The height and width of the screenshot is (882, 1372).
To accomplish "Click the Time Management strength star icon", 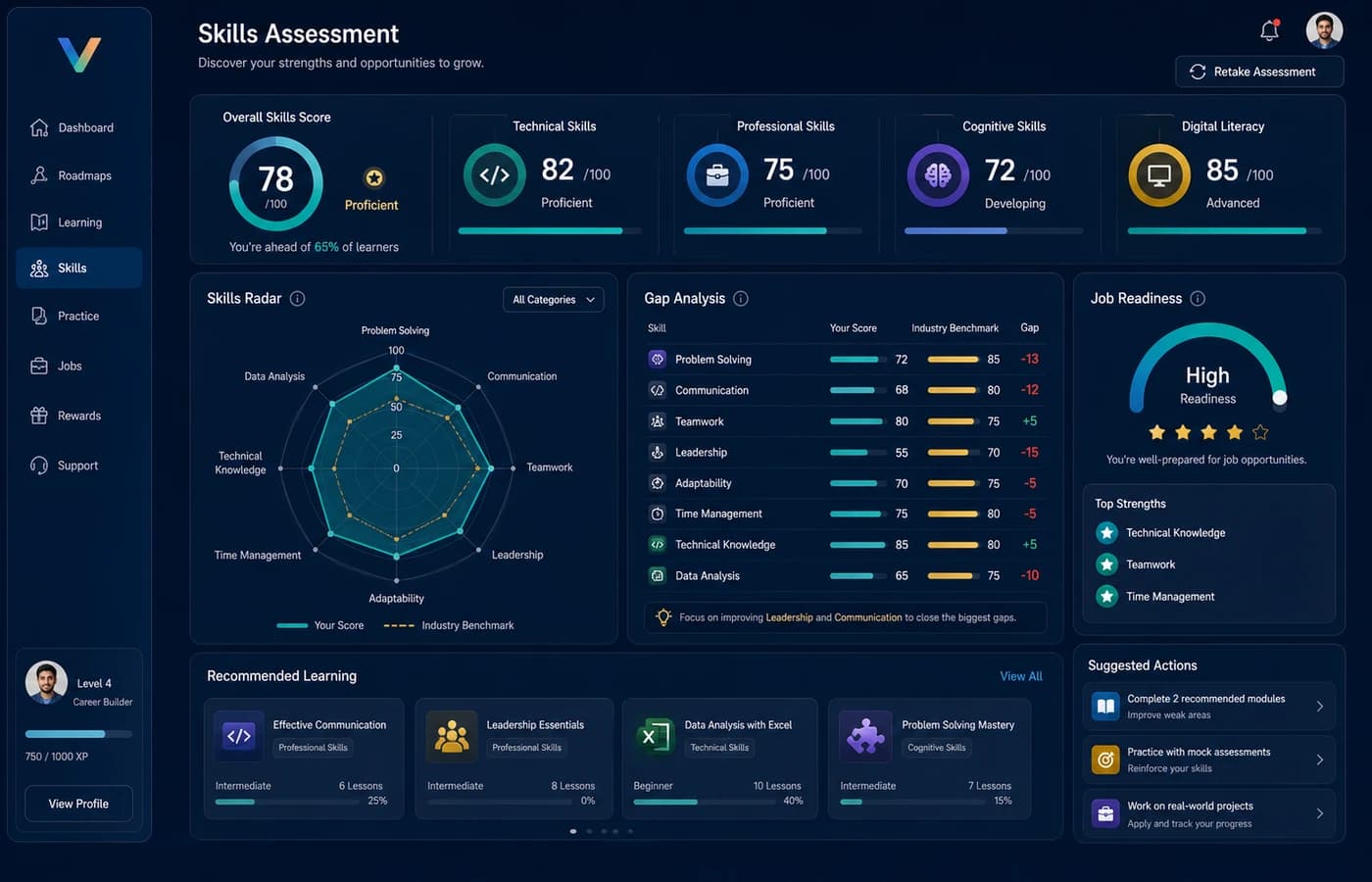I will click(x=1107, y=596).
